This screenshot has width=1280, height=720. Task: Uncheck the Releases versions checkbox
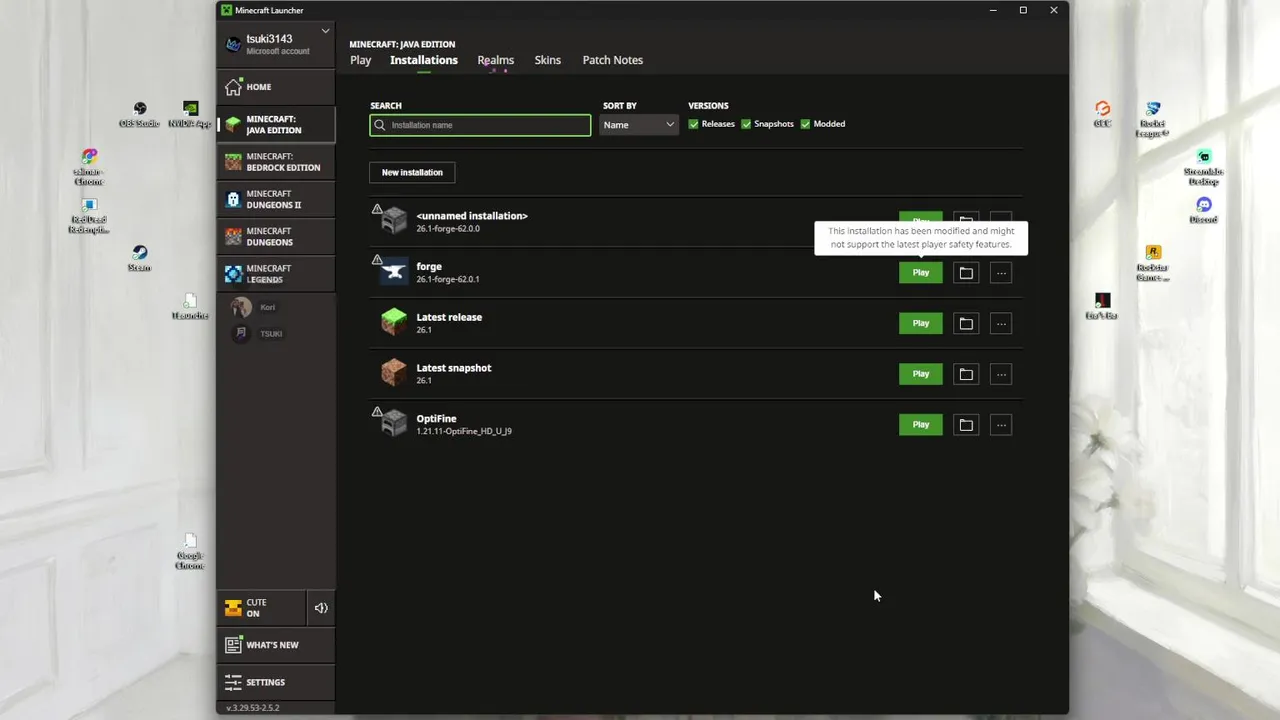(693, 124)
